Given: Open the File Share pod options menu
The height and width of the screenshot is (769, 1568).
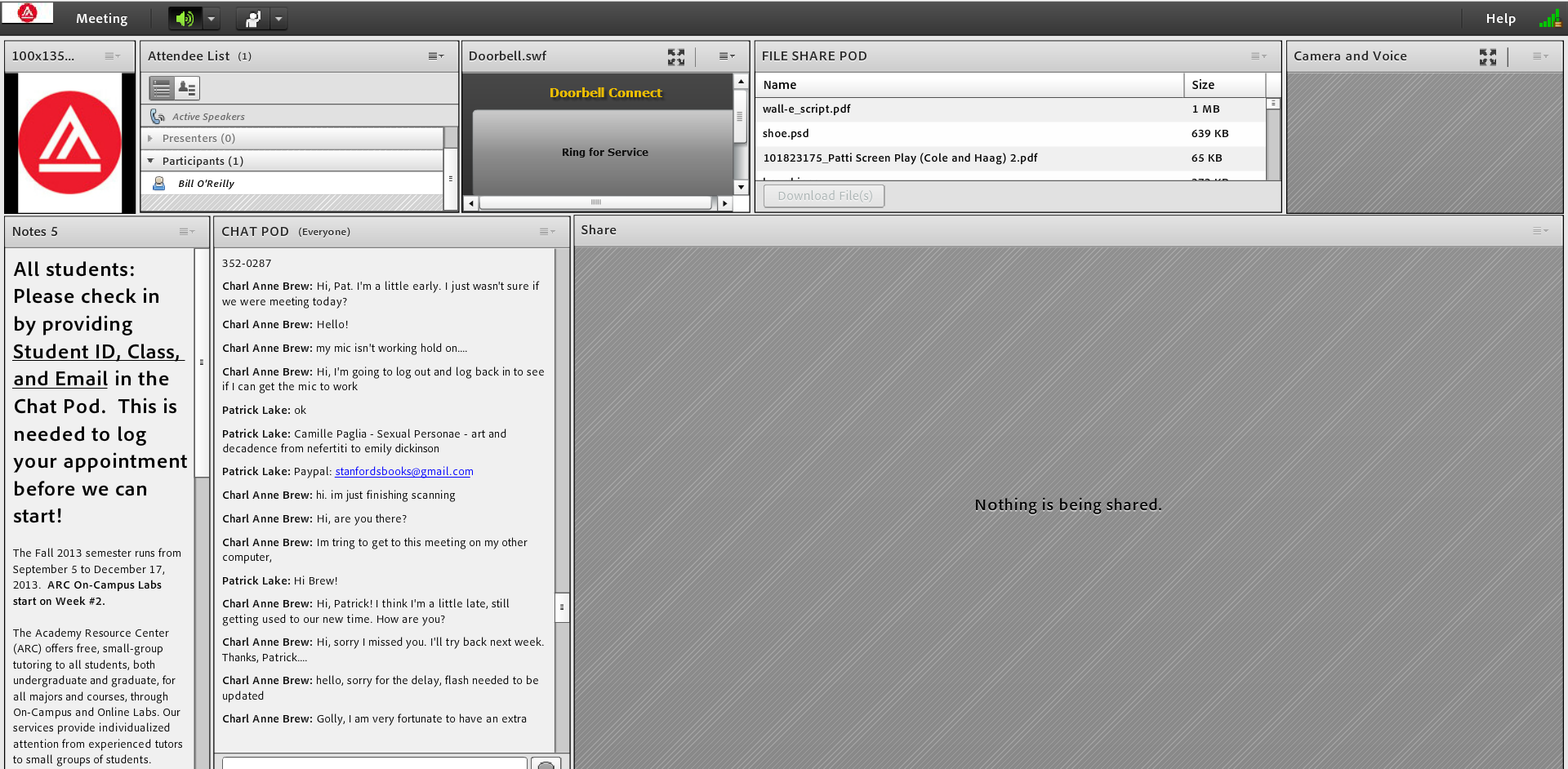Looking at the screenshot, I should (1258, 56).
